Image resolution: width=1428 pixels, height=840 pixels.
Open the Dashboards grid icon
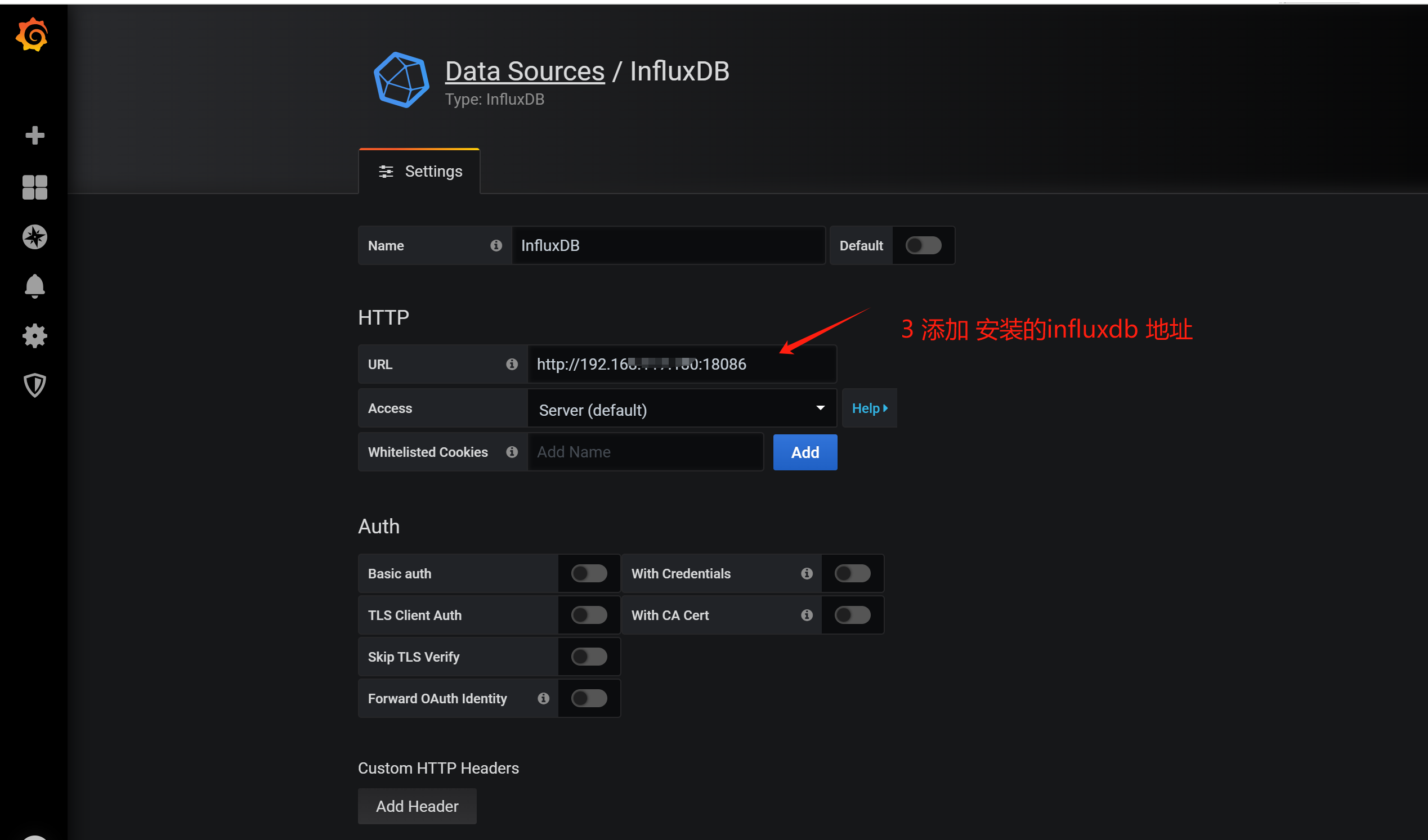point(34,187)
